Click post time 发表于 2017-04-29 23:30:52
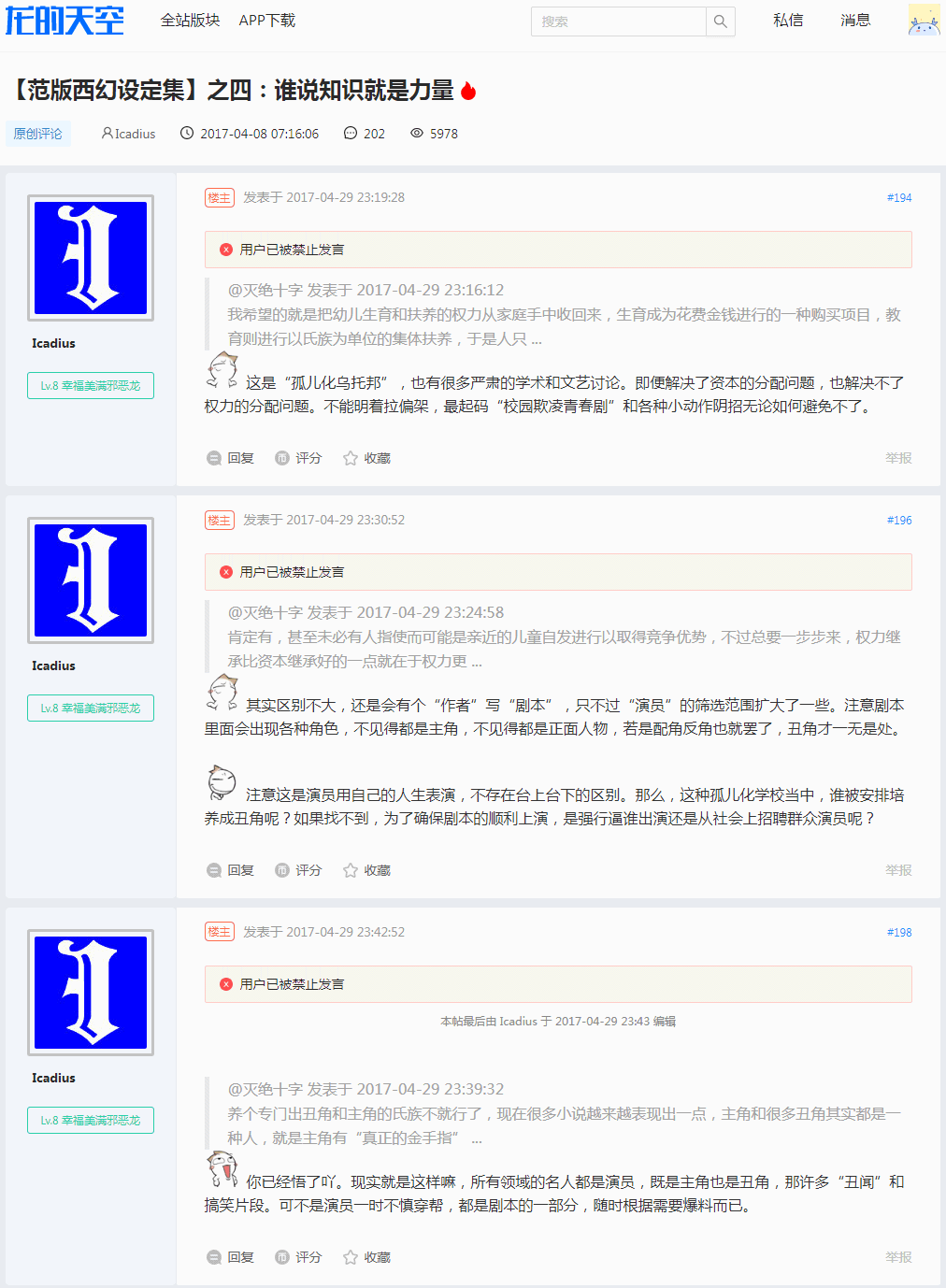Image resolution: width=946 pixels, height=1288 pixels. click(323, 520)
